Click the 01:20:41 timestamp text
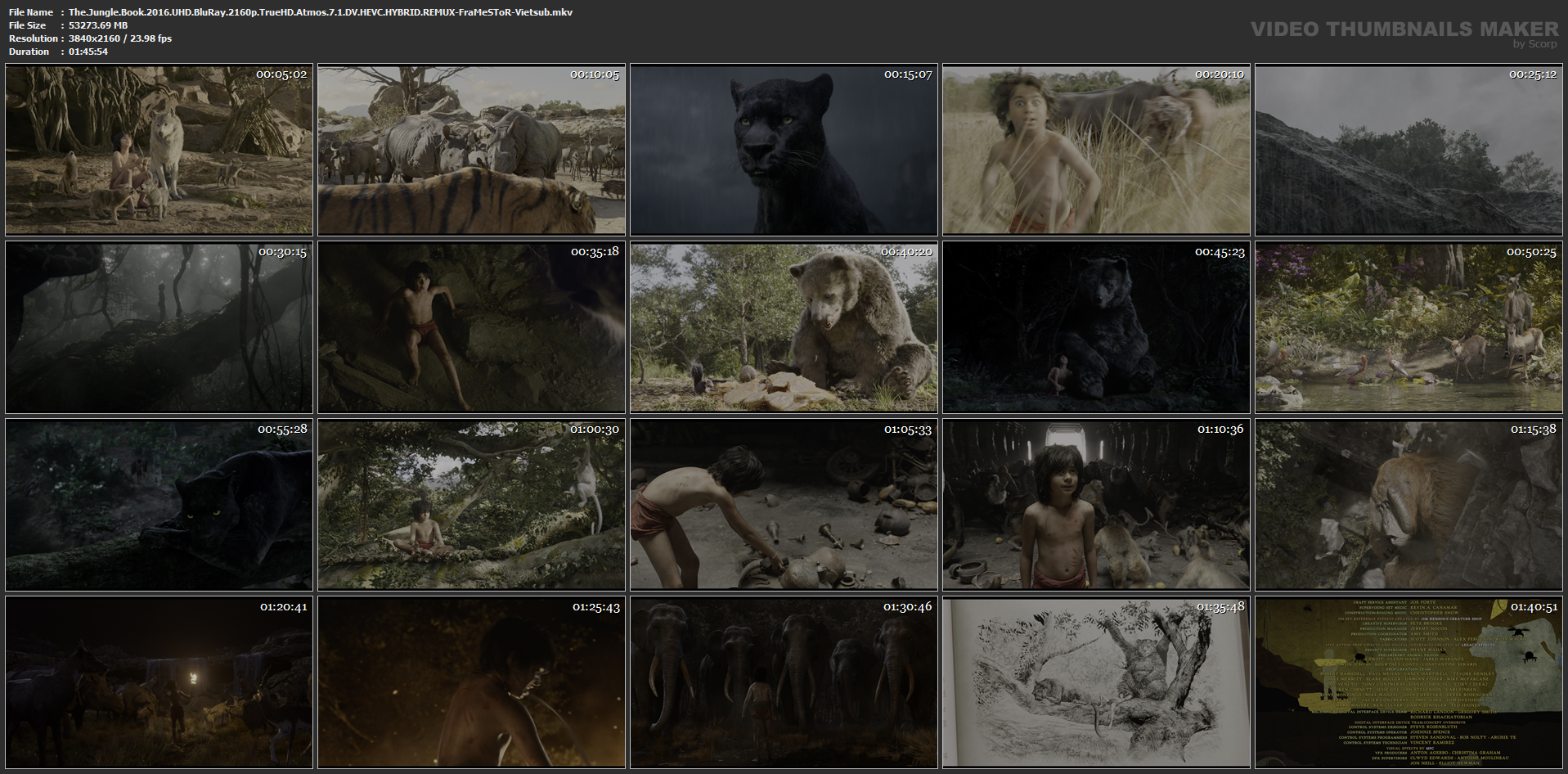The width and height of the screenshot is (1568, 774). (x=284, y=607)
